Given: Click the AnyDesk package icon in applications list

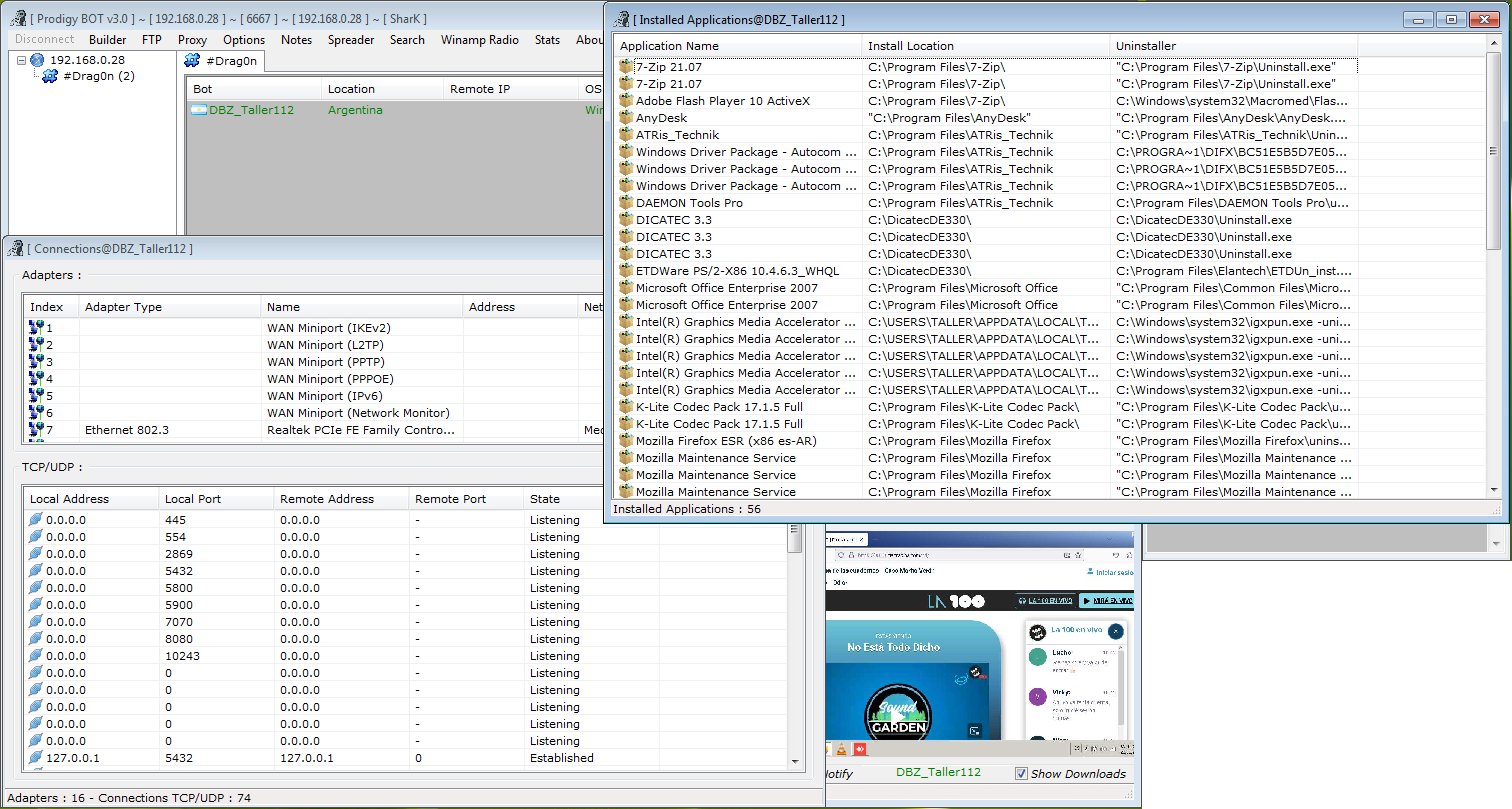Looking at the screenshot, I should pos(627,118).
